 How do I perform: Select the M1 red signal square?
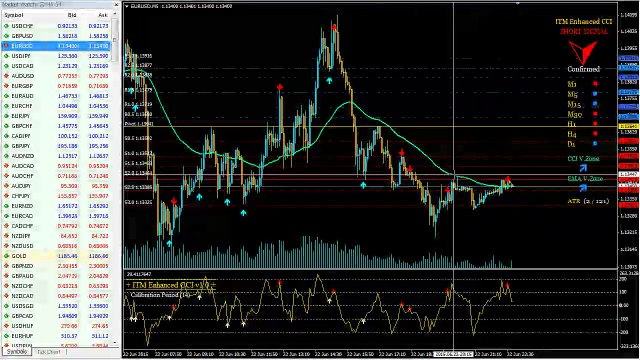[595, 84]
